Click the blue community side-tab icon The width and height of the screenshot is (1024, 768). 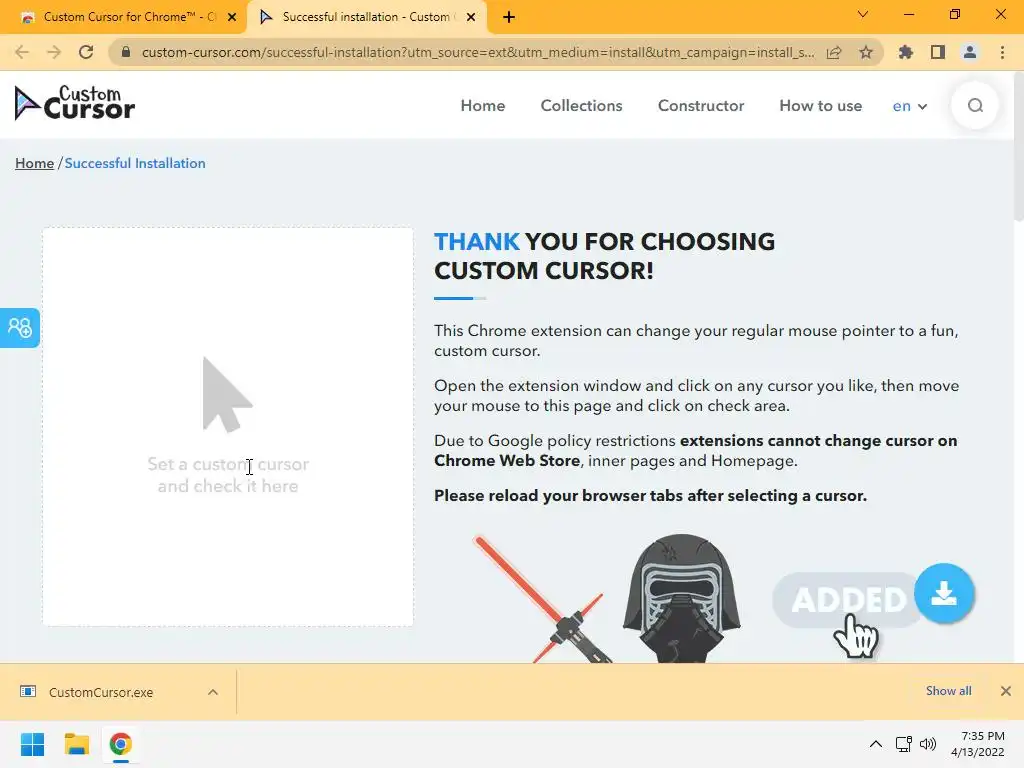(x=20, y=327)
